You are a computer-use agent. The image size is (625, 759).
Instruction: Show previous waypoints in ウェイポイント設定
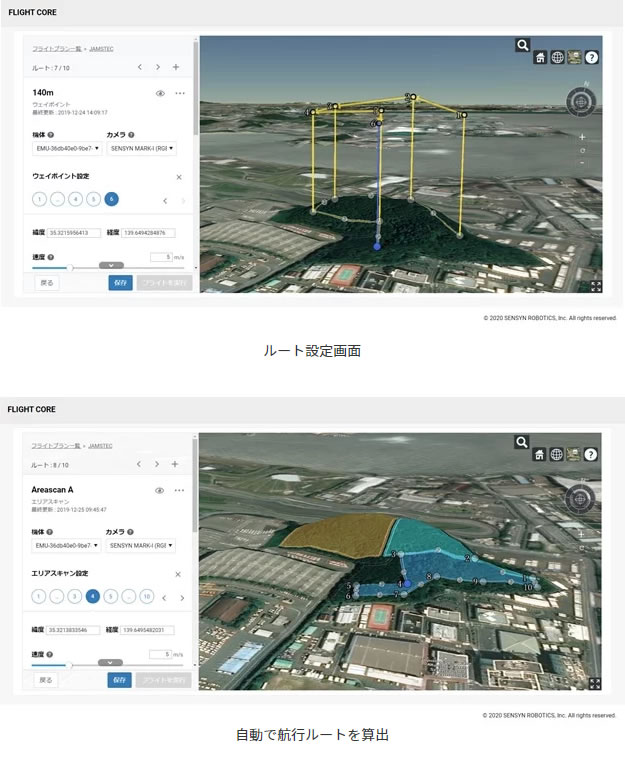pos(165,201)
